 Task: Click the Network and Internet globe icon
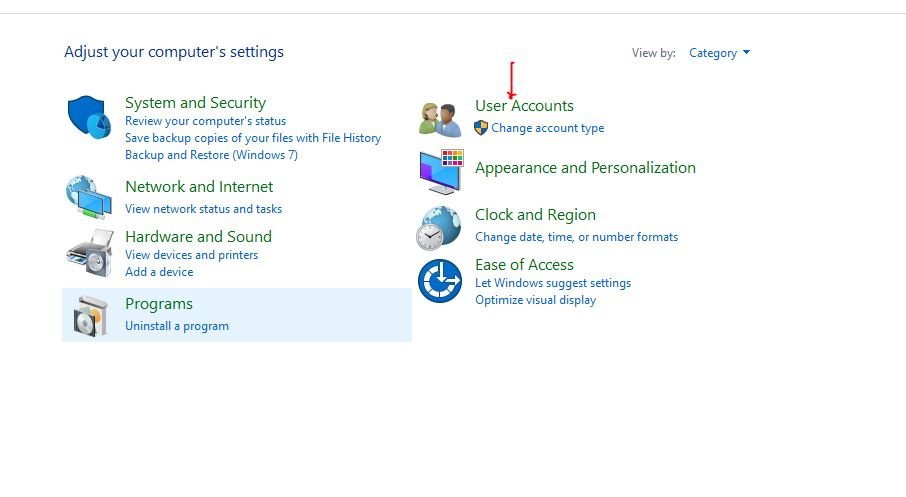[x=89, y=197]
